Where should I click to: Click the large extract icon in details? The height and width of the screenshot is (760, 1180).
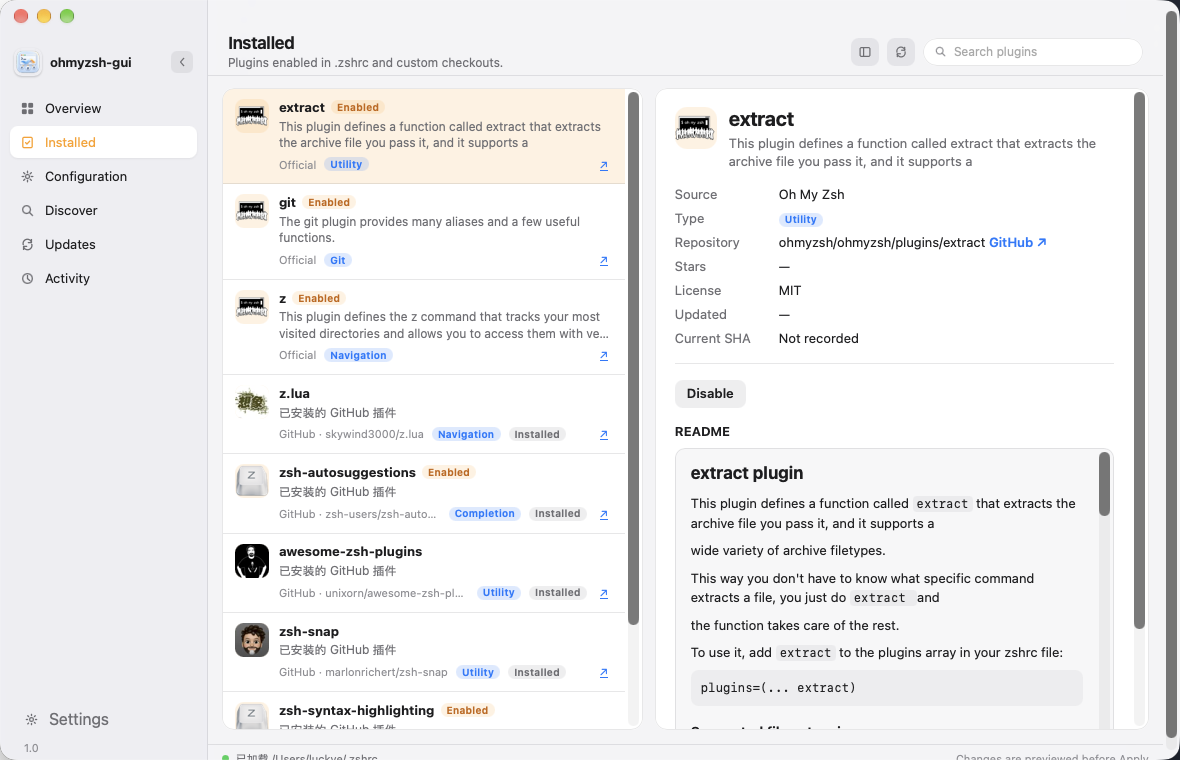(x=695, y=128)
